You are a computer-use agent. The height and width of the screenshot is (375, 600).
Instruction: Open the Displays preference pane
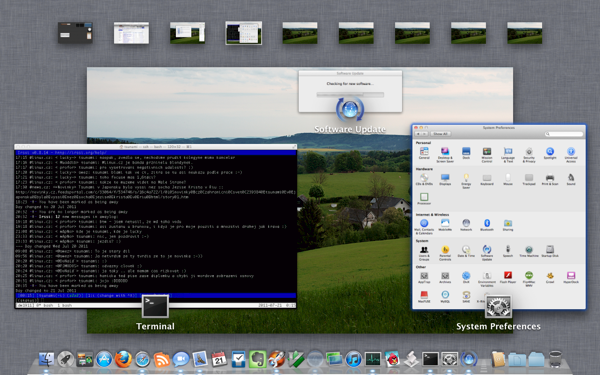(x=445, y=179)
